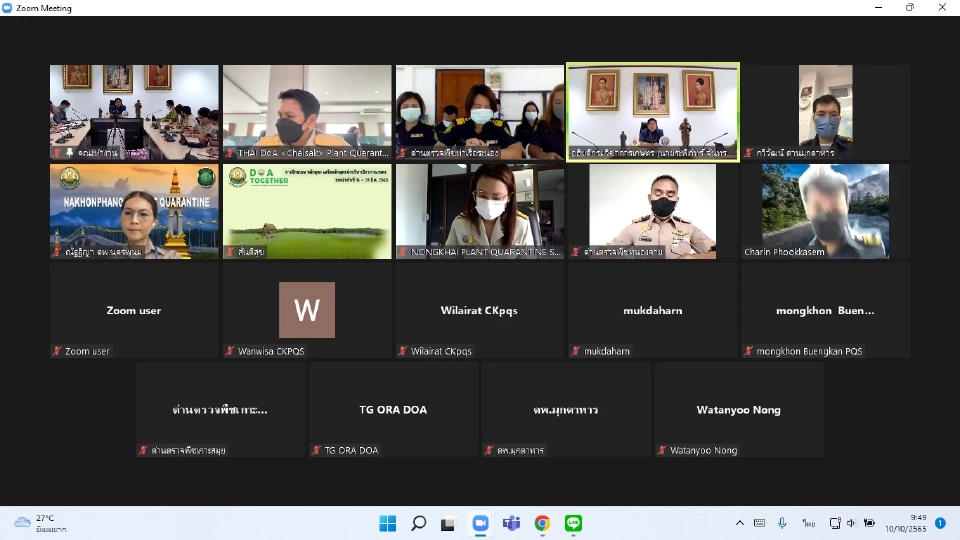Click muted mic icon on Zoom user tile
Screen dimensions: 960x540
point(58,351)
